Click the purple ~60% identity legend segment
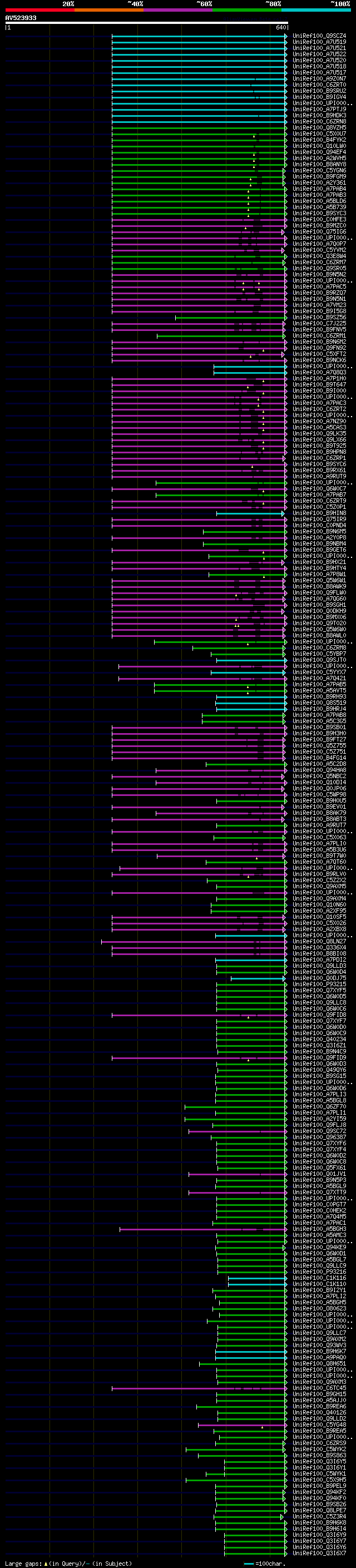Viewport: 356px width, 1568px height. click(177, 10)
